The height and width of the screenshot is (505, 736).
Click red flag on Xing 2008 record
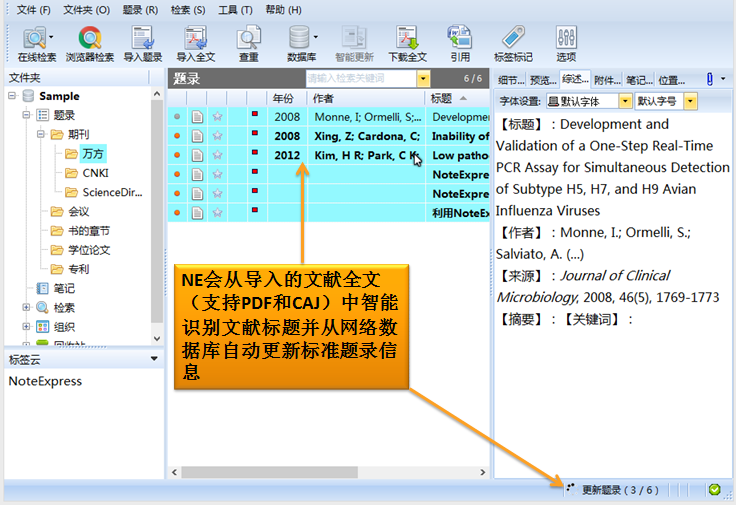pos(255,133)
